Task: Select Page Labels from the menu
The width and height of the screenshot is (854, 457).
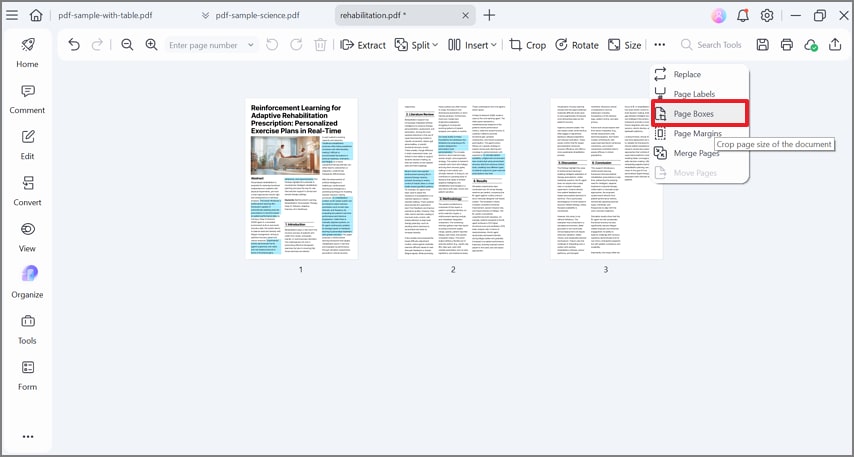Action: tap(700, 94)
